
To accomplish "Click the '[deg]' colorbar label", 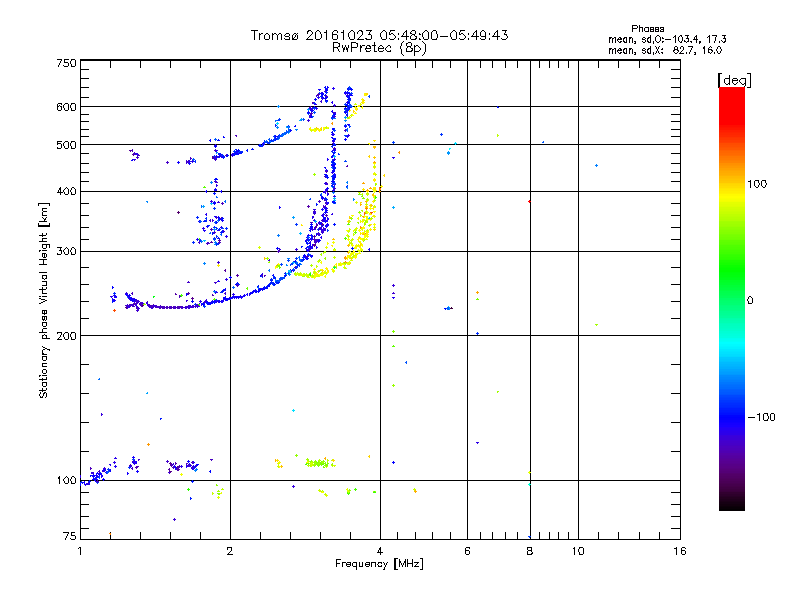I will click(734, 80).
